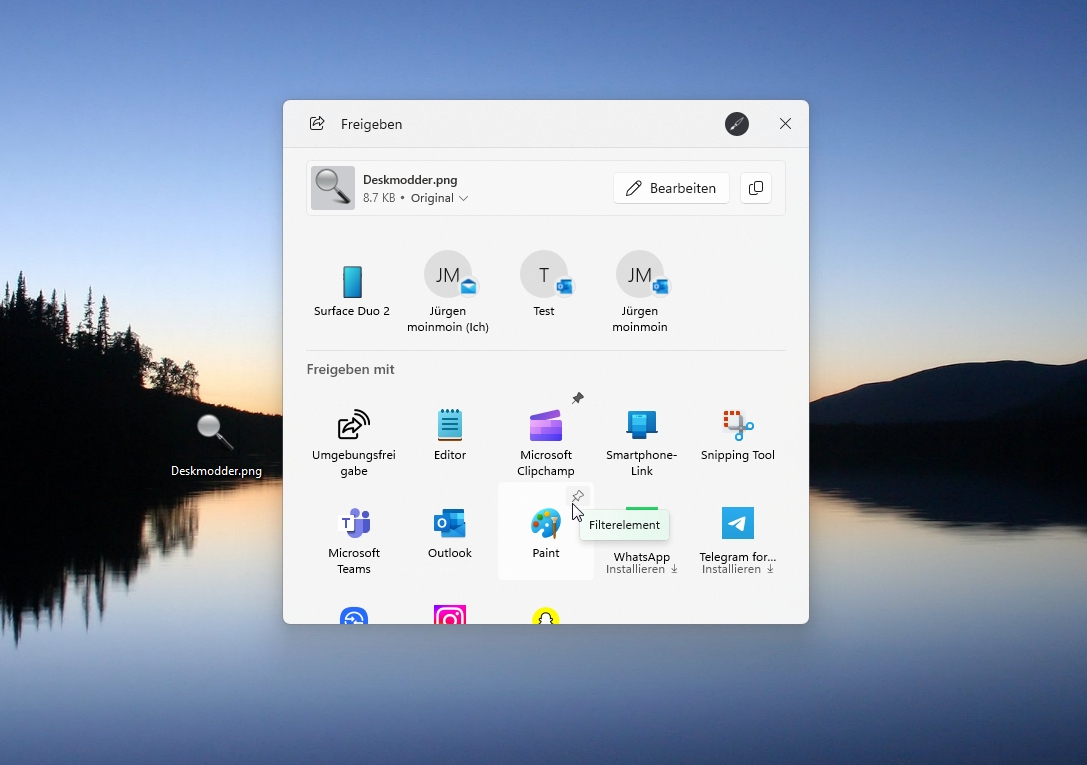This screenshot has width=1087, height=765.
Task: Share with contact Jürgen moinmoin (Ich)
Action: click(x=448, y=292)
